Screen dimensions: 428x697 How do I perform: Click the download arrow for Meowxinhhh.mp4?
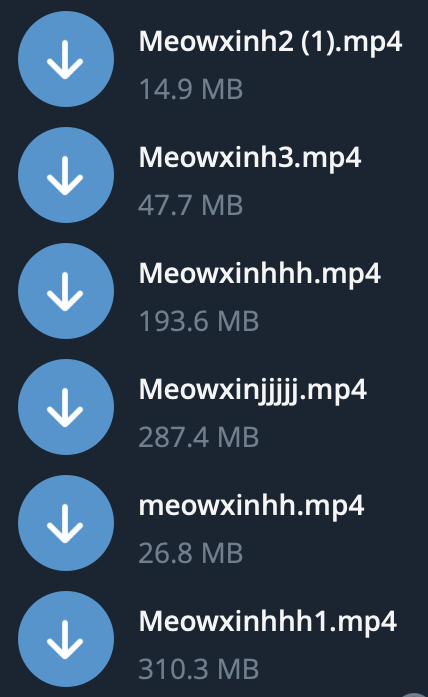66,291
